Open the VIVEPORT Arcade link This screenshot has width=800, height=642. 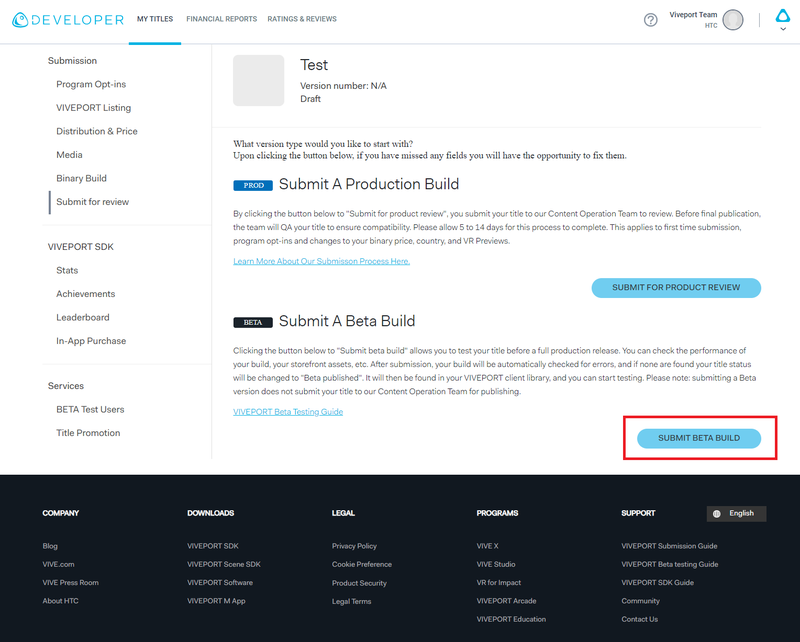coord(507,601)
